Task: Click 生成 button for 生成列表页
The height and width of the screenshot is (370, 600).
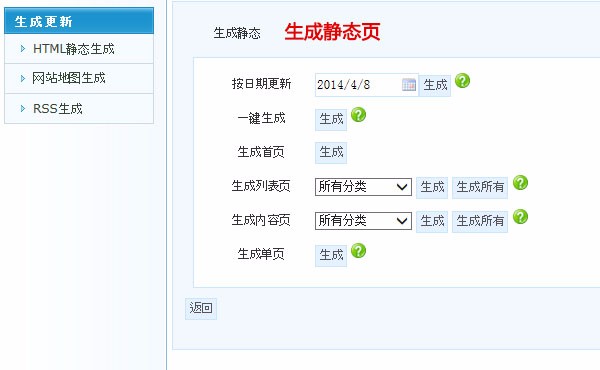Action: click(x=432, y=187)
